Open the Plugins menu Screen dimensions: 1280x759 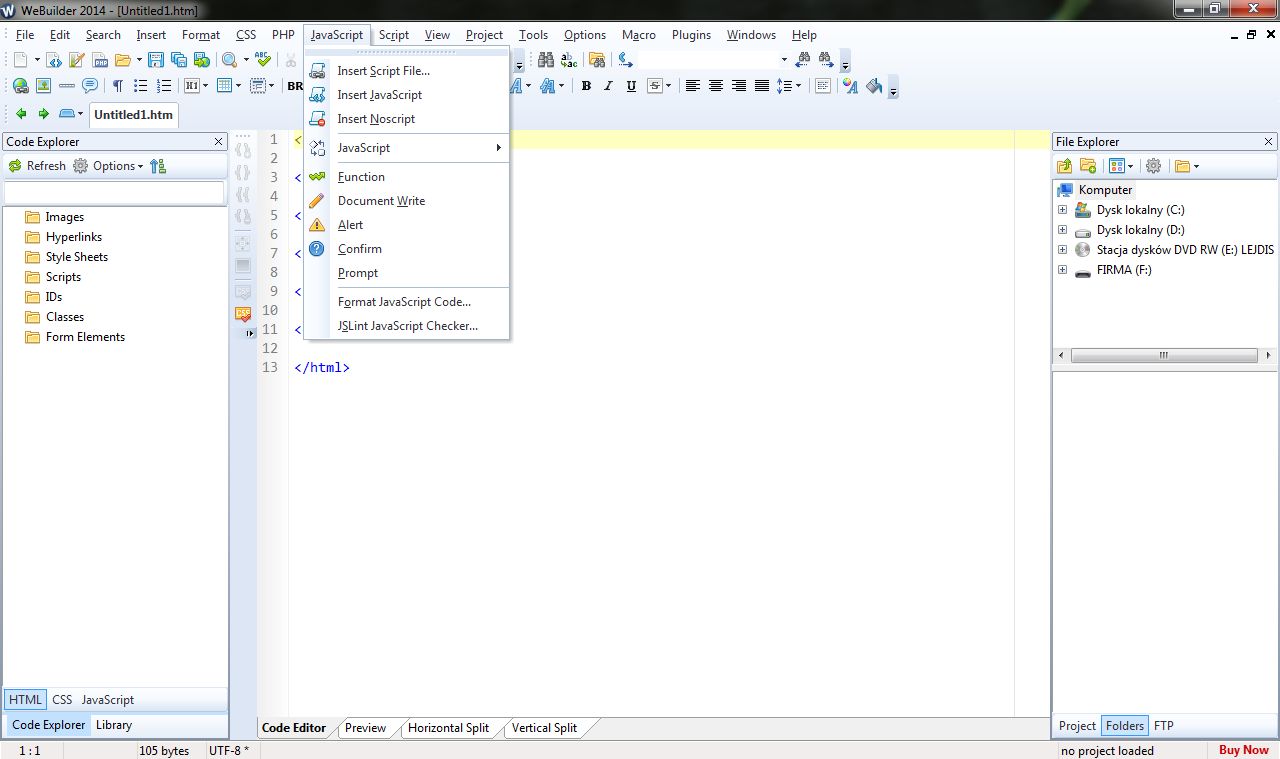(691, 35)
